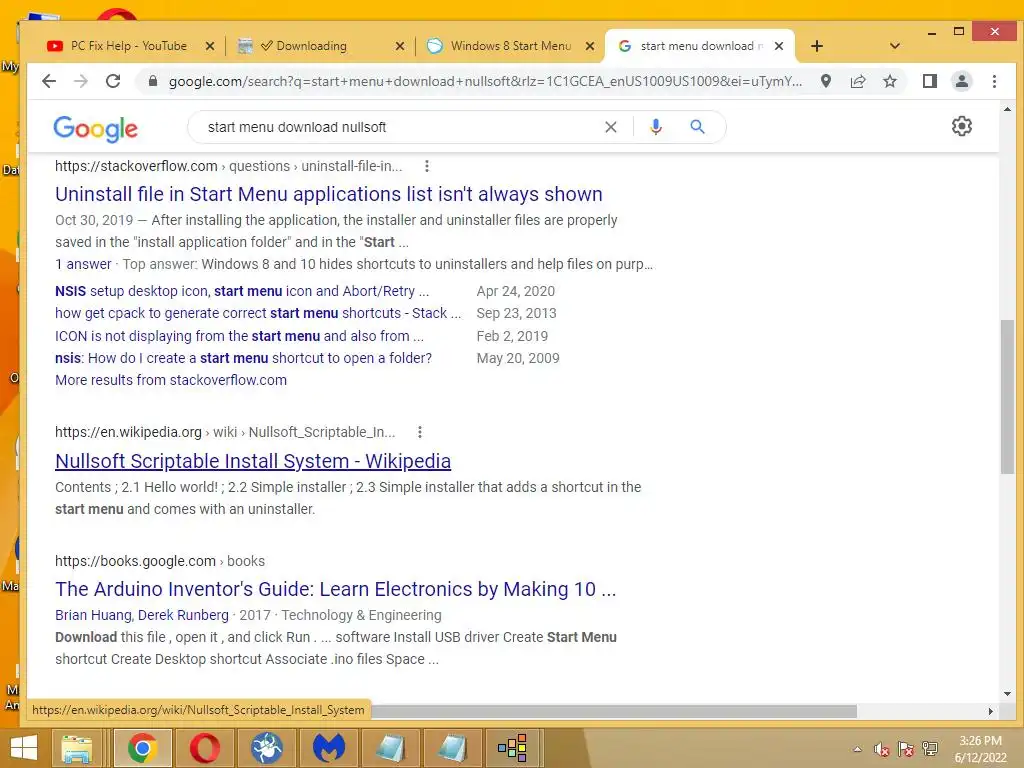The height and width of the screenshot is (768, 1024).
Task: Click the Chrome address bar URL
Action: [x=485, y=81]
